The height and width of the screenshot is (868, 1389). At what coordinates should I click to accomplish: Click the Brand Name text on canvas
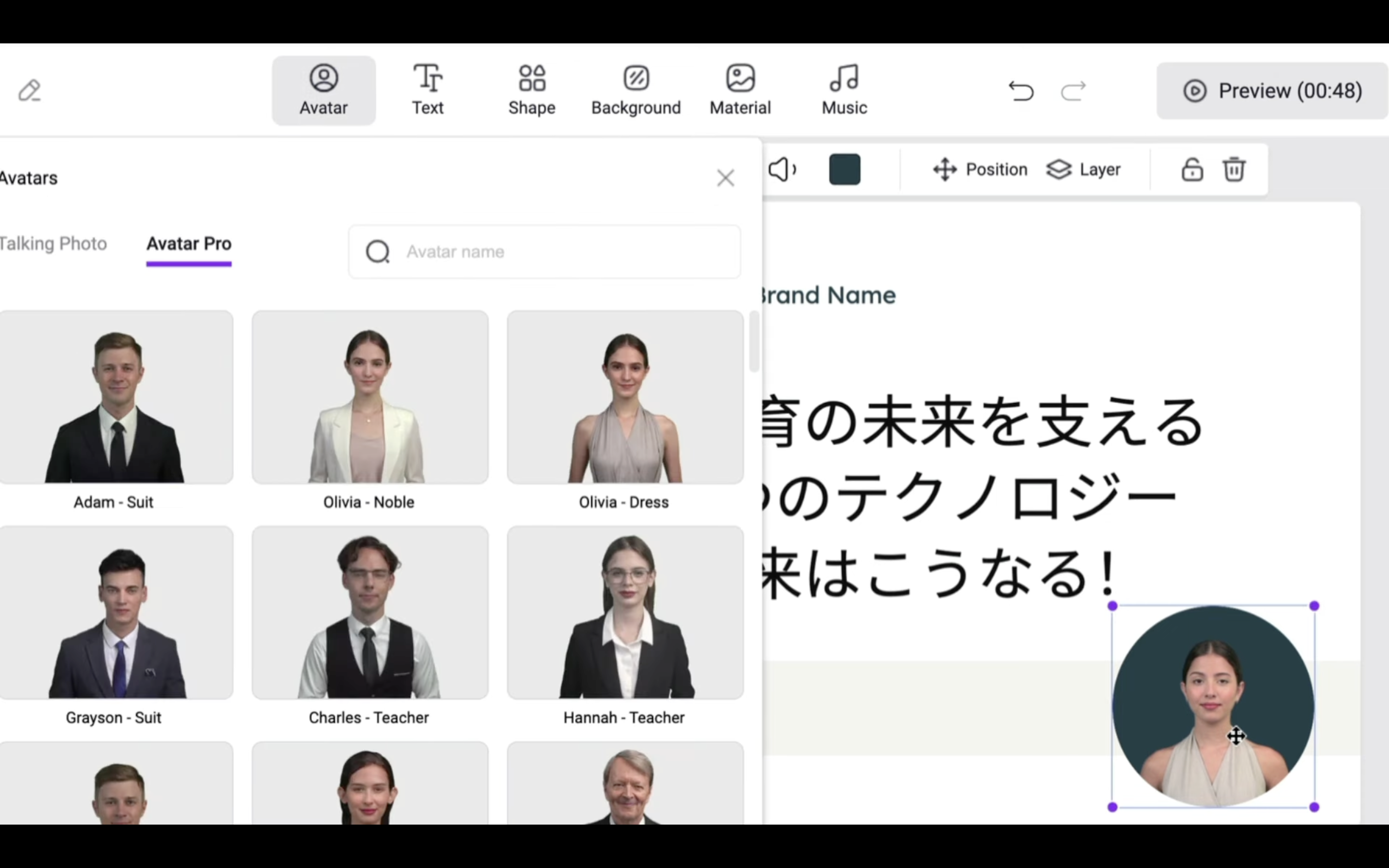[x=829, y=295]
